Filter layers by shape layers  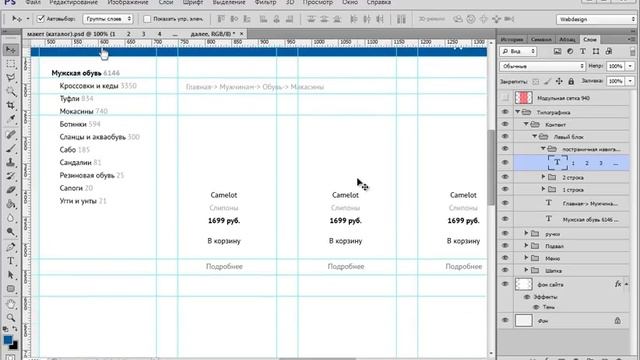pos(596,51)
